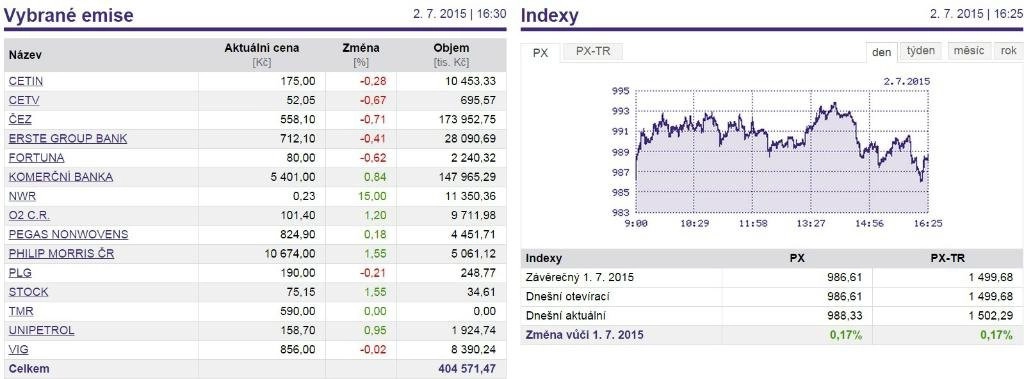Open ERSTE GROUP BANK details
This screenshot has width=1024, height=379.
tap(68, 139)
